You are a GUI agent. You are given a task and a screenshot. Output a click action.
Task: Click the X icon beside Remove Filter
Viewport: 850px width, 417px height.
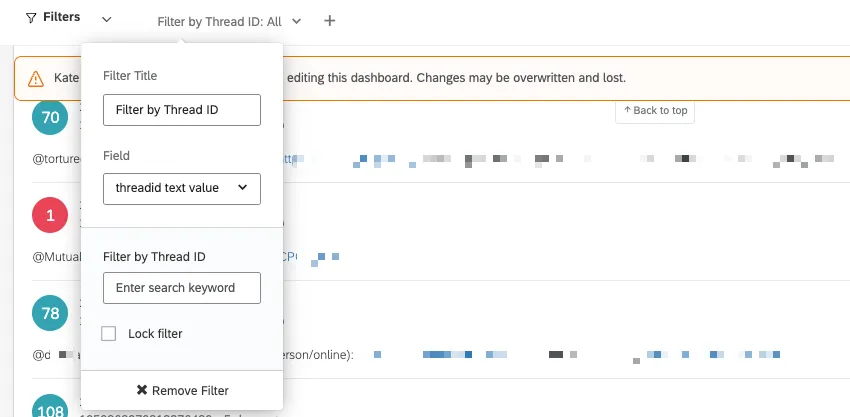(142, 390)
